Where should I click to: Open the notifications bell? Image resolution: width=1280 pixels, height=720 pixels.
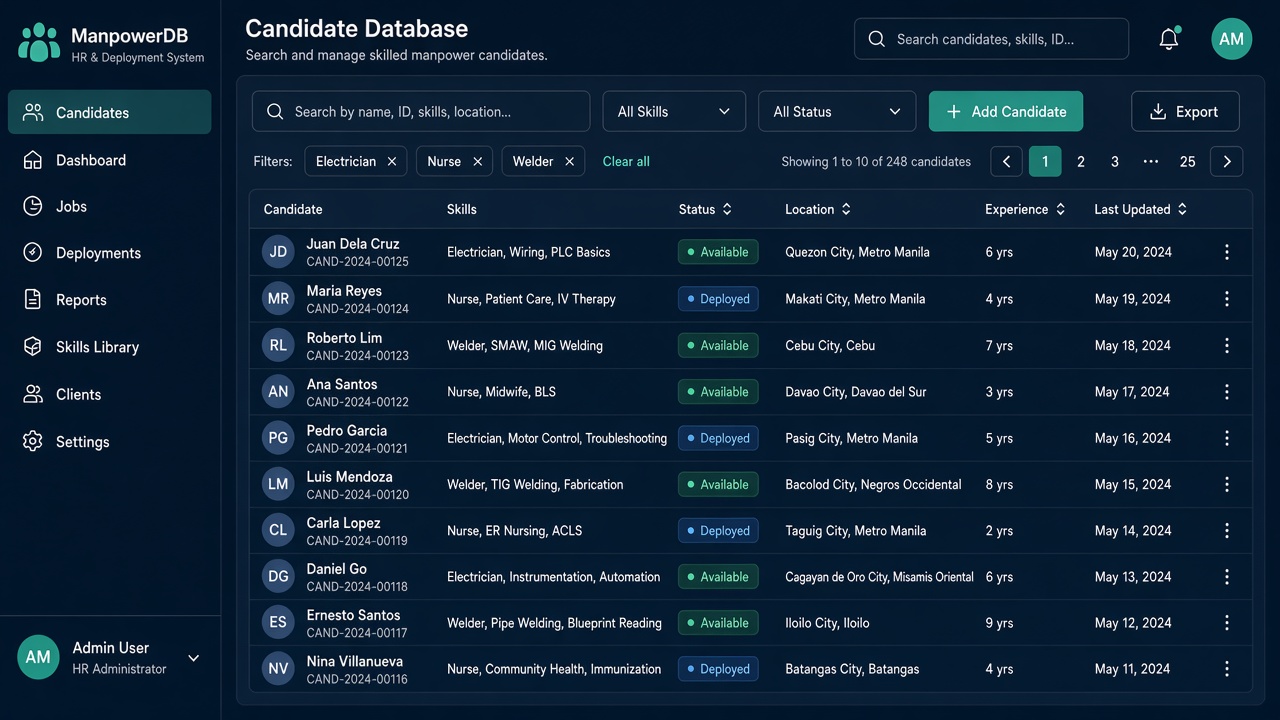coord(1169,39)
